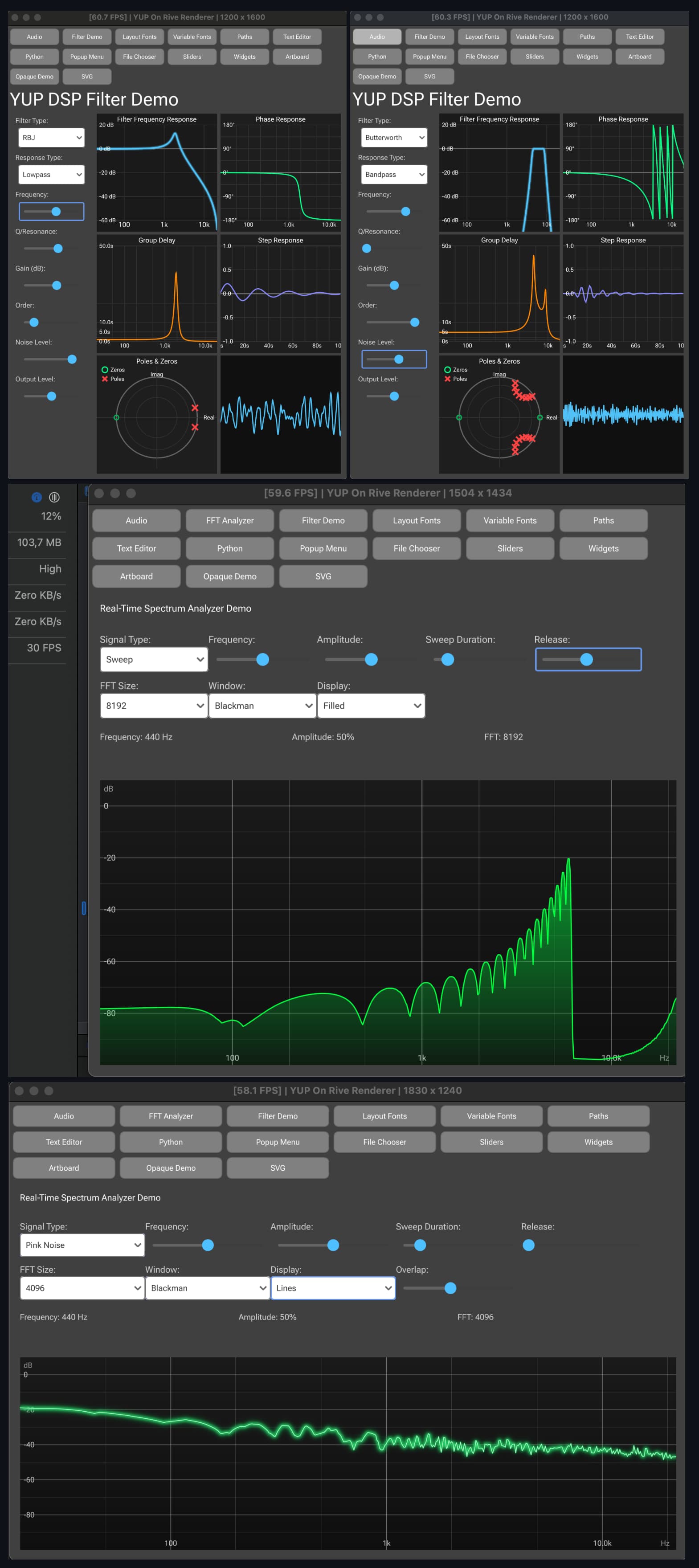Click Release slider in the Pink Noise window
The width and height of the screenshot is (699, 1568).
(584, 1245)
